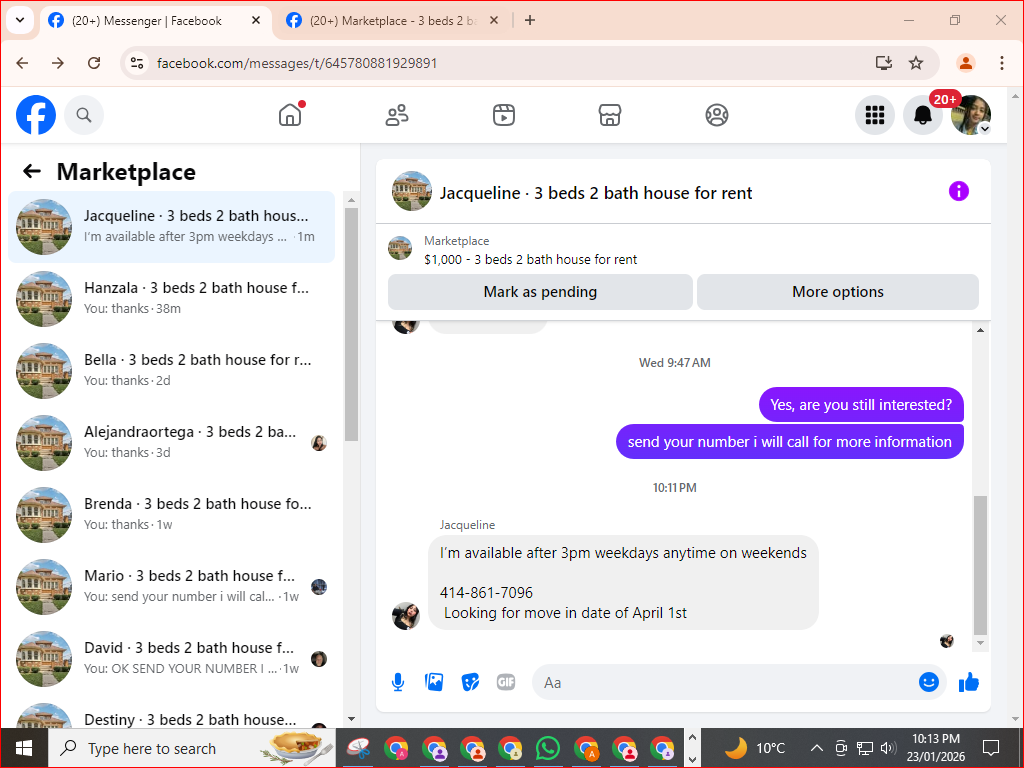Image resolution: width=1024 pixels, height=768 pixels.
Task: Click the chat header title Jacqueline listing
Action: coord(596,193)
